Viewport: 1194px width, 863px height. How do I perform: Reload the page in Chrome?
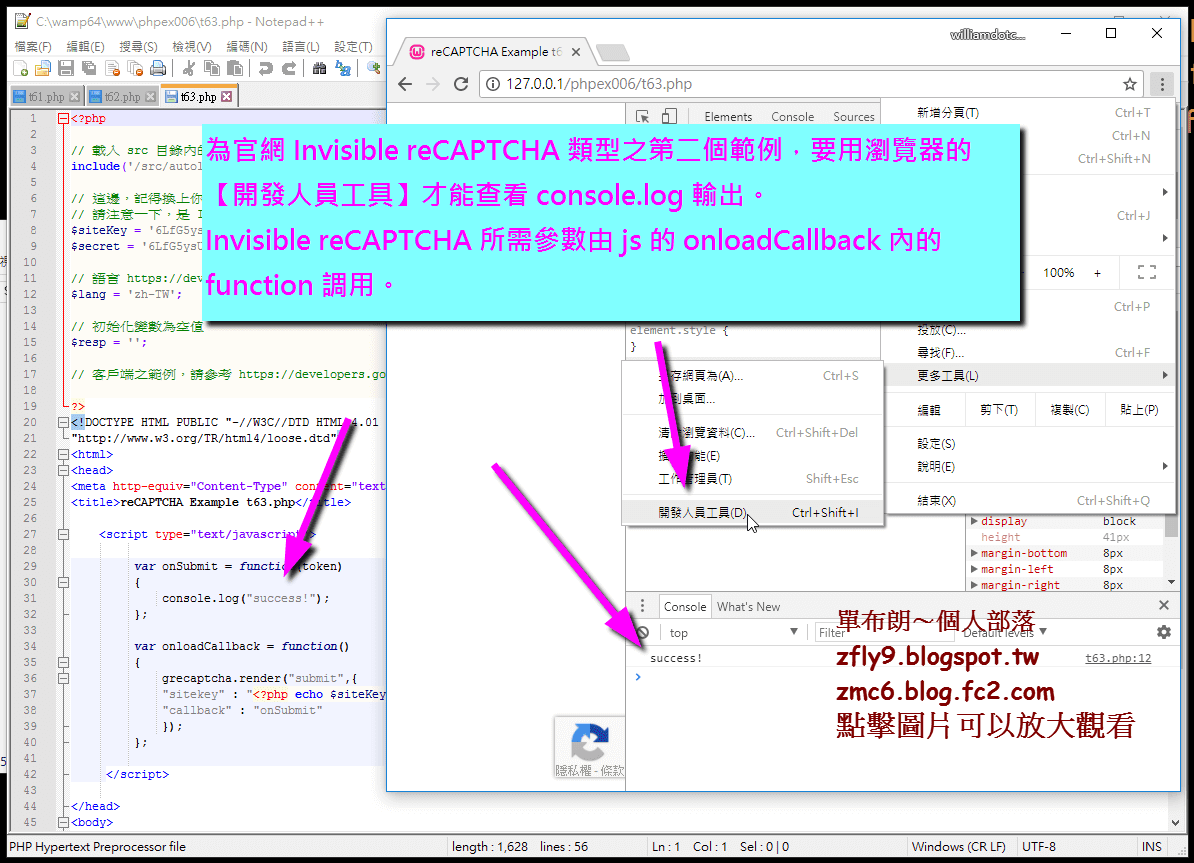point(461,84)
